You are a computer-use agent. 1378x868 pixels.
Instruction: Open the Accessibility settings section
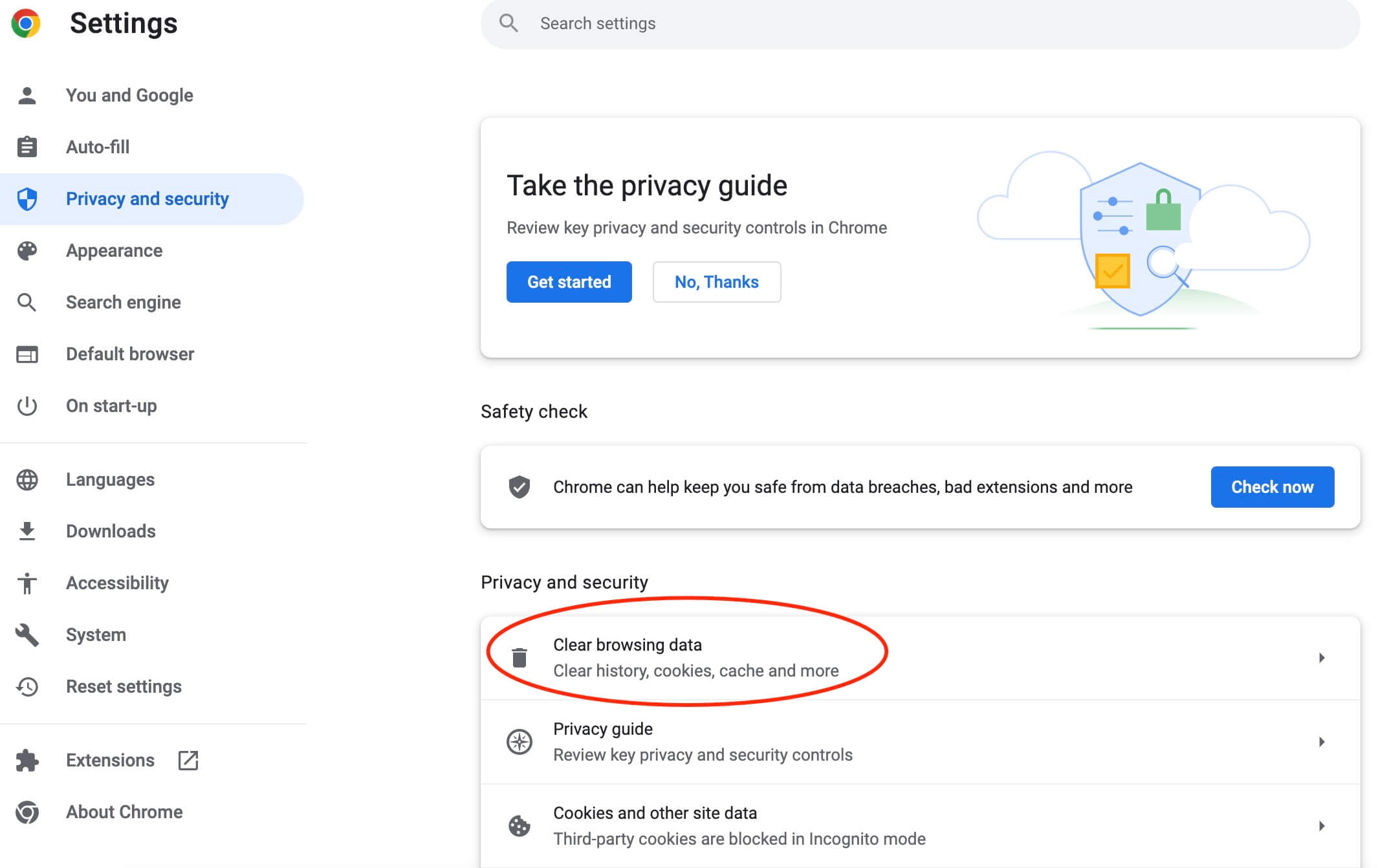(x=117, y=583)
